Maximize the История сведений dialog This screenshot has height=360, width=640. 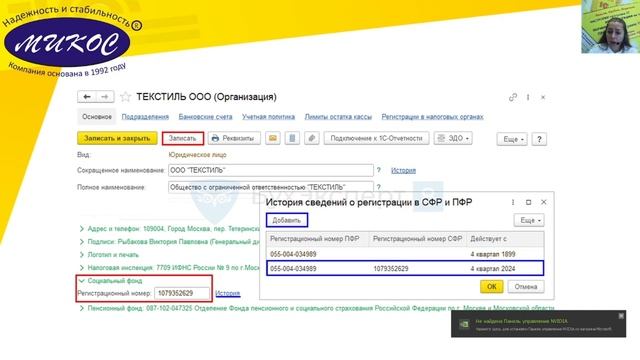pyautogui.click(x=529, y=202)
